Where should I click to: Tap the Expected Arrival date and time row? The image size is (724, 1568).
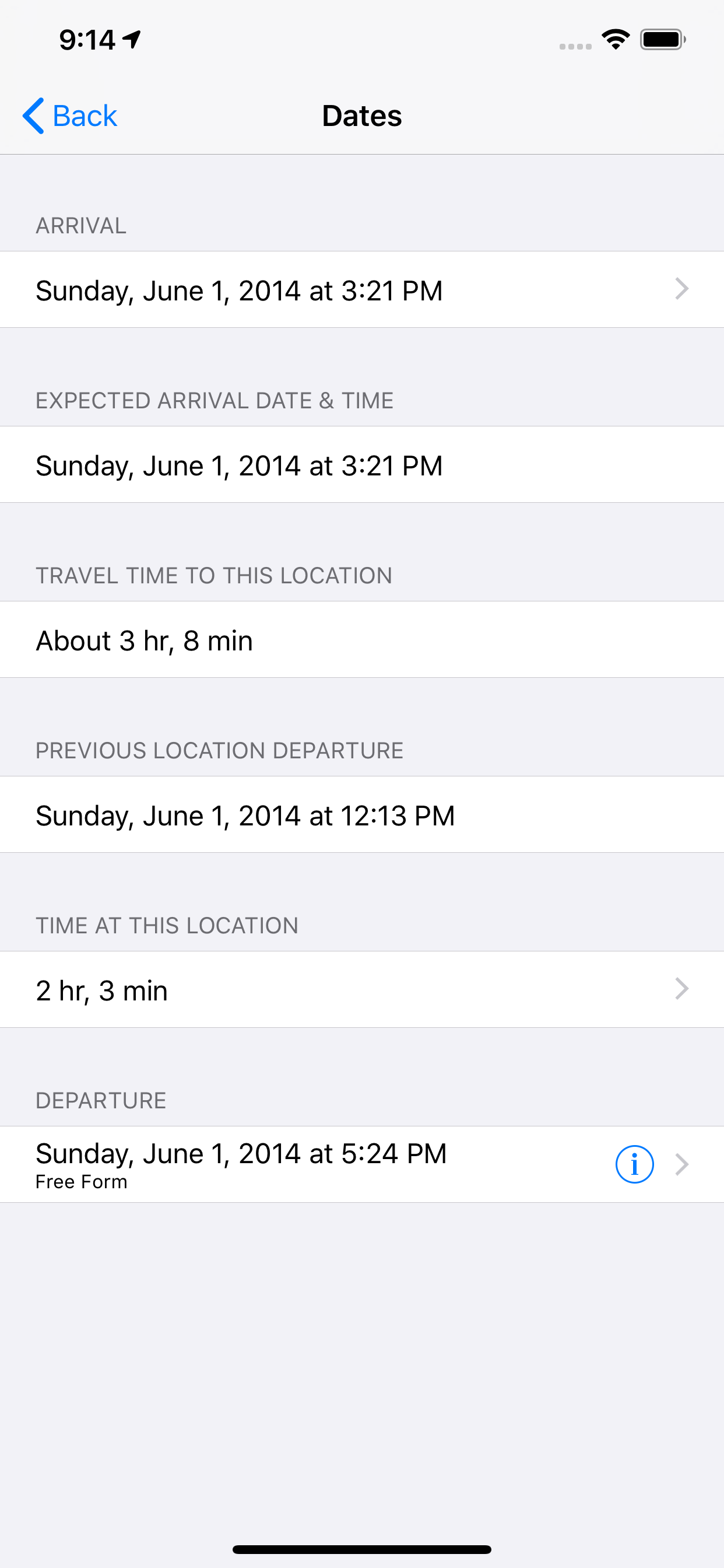[239, 466]
